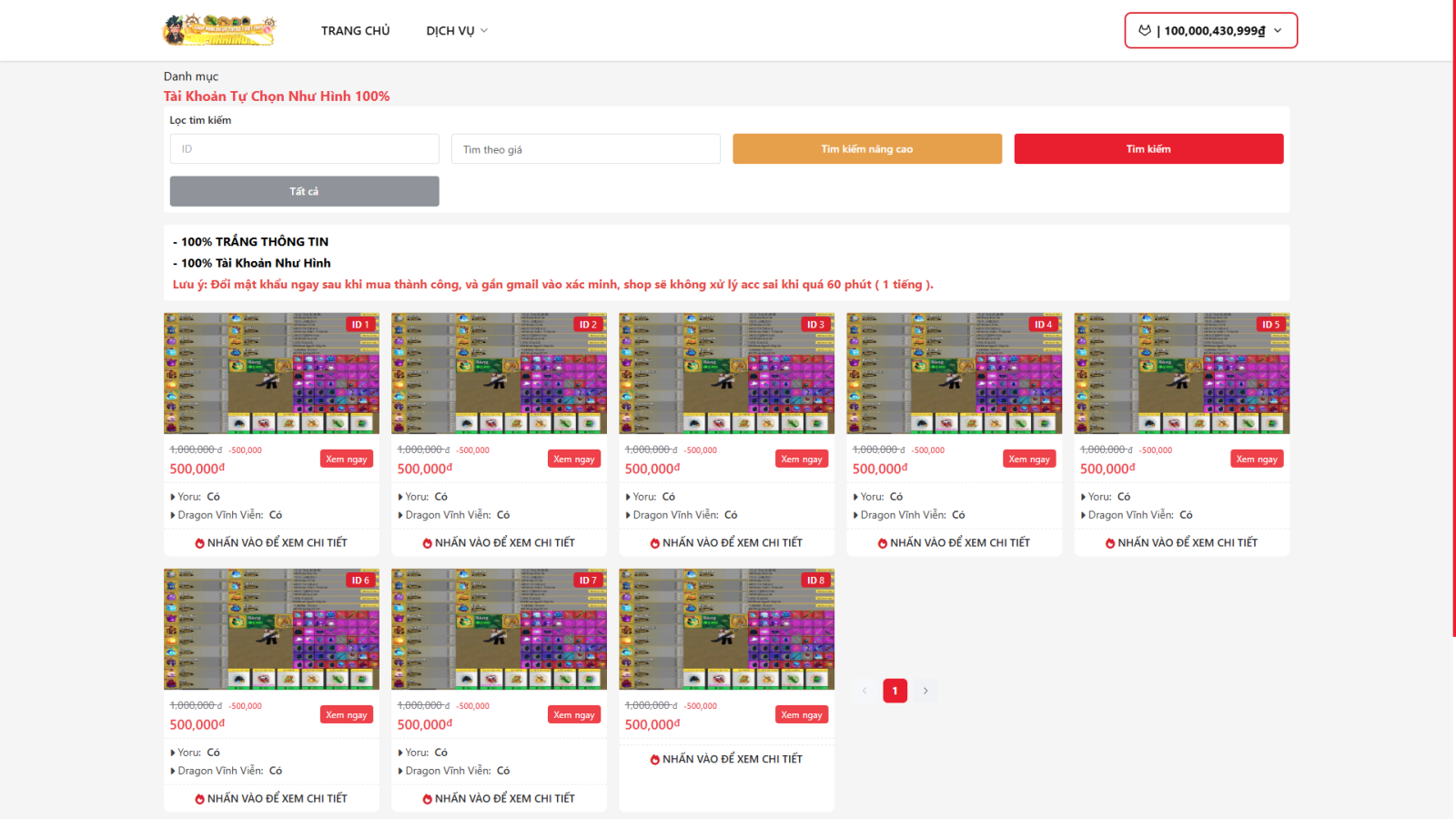
Task: Click the 100% TRẮNG THÔNG TIN note
Action: 251,242
